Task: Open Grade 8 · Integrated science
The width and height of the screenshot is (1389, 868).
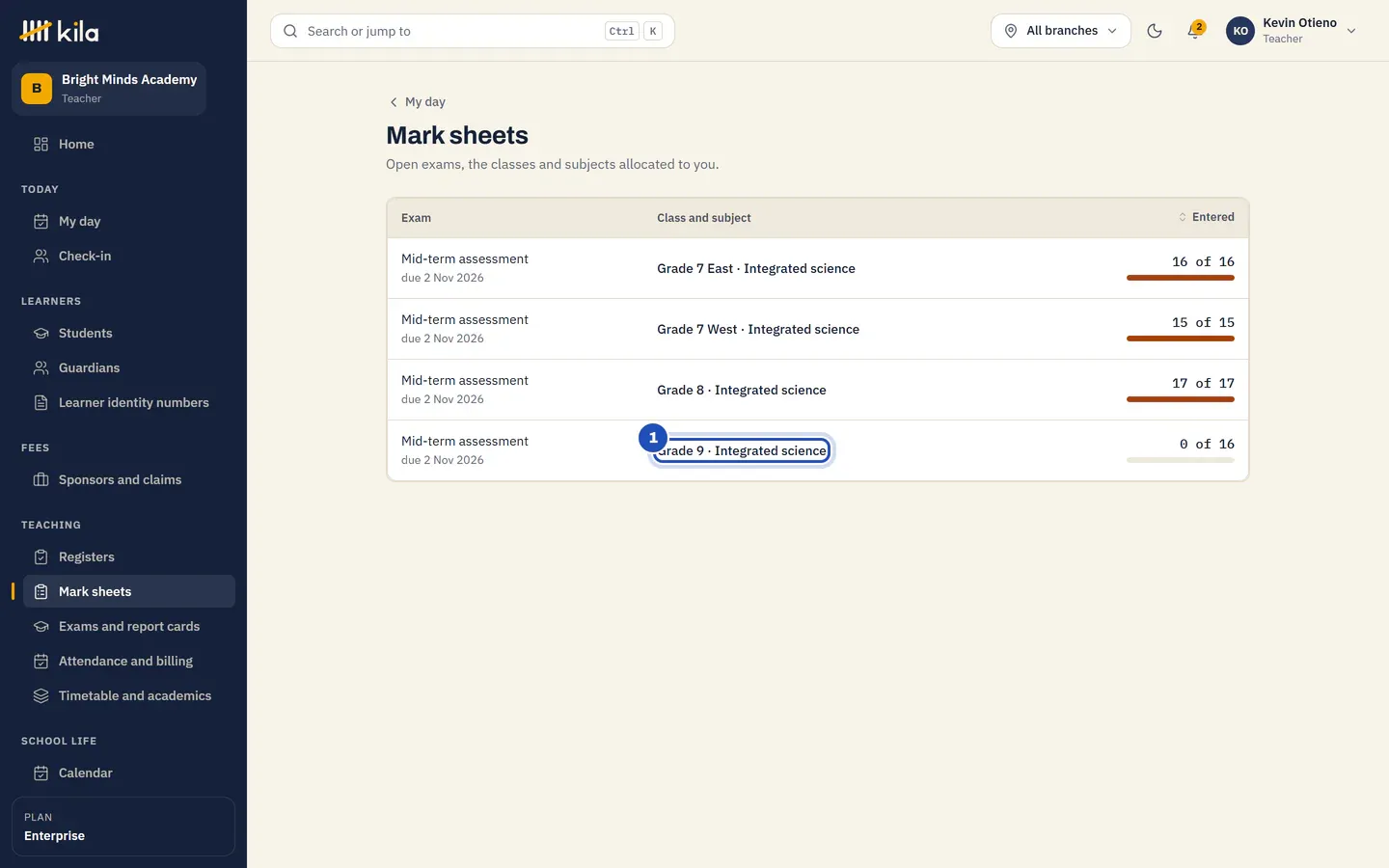Action: pyautogui.click(x=742, y=390)
